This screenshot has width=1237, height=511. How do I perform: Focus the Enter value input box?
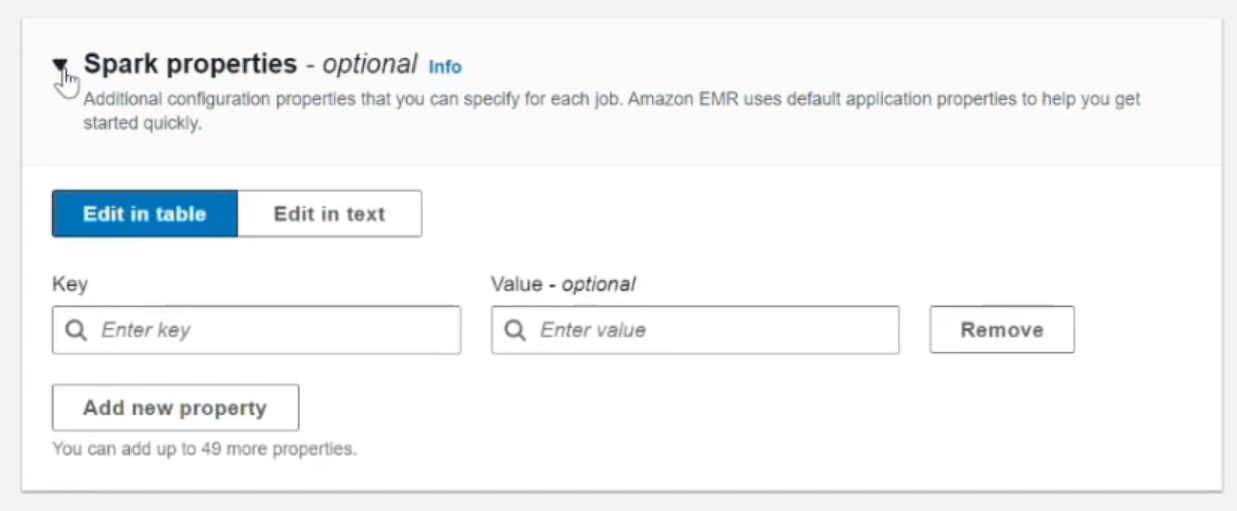[x=710, y=330]
